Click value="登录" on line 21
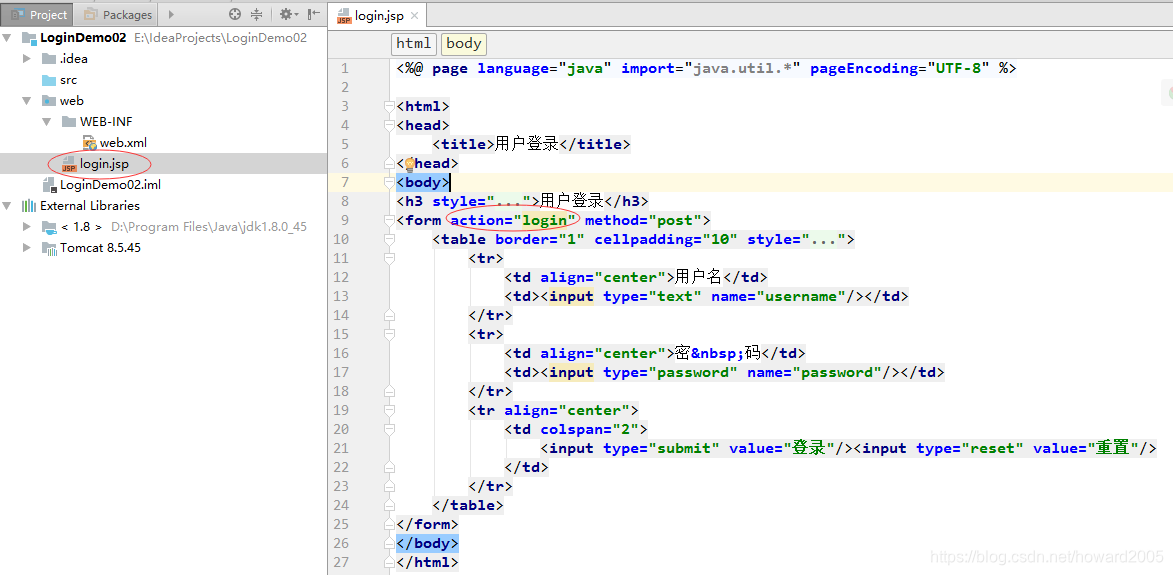The height and width of the screenshot is (575, 1173). click(x=782, y=448)
